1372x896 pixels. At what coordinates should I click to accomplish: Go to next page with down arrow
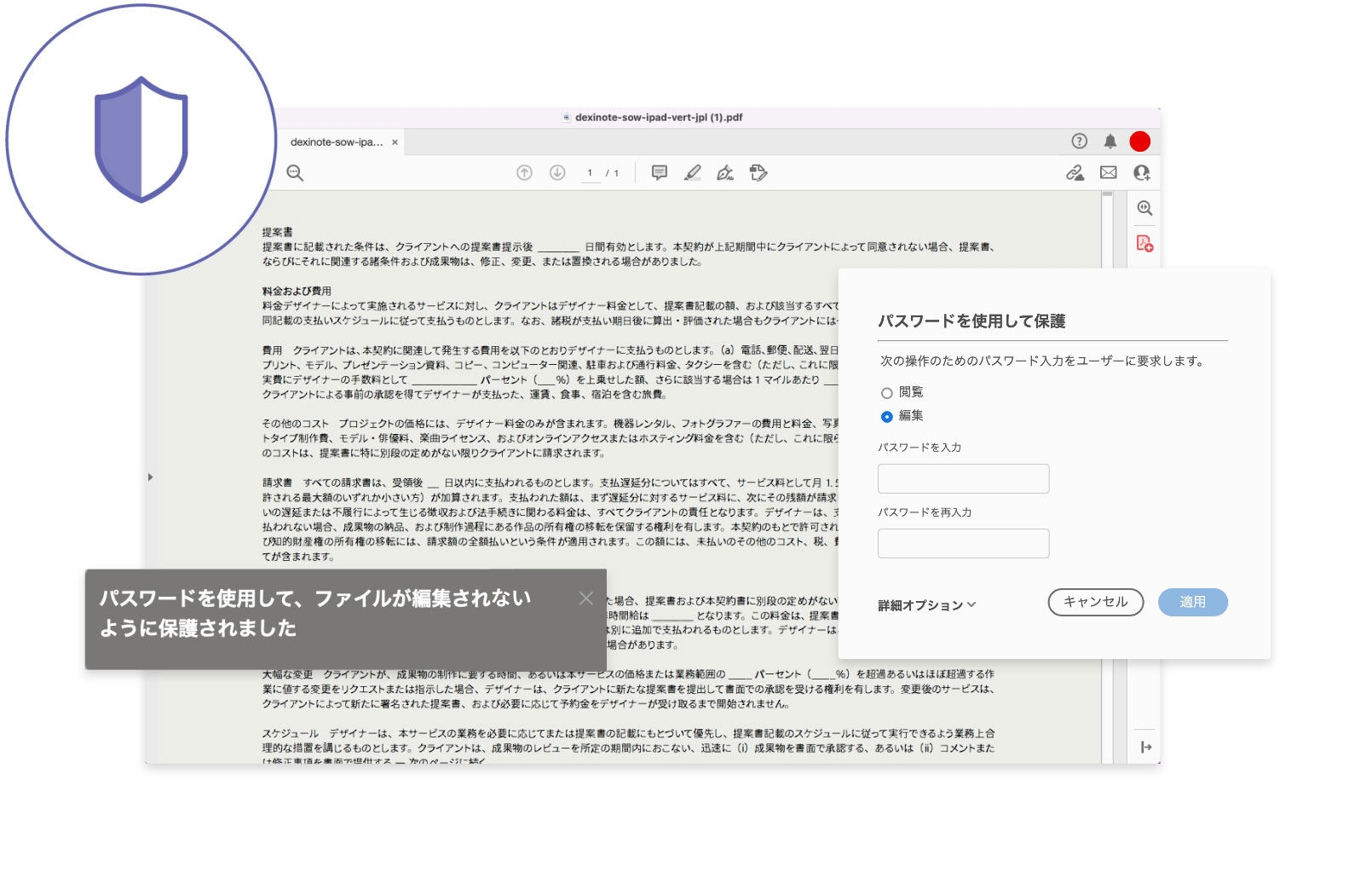(x=557, y=173)
